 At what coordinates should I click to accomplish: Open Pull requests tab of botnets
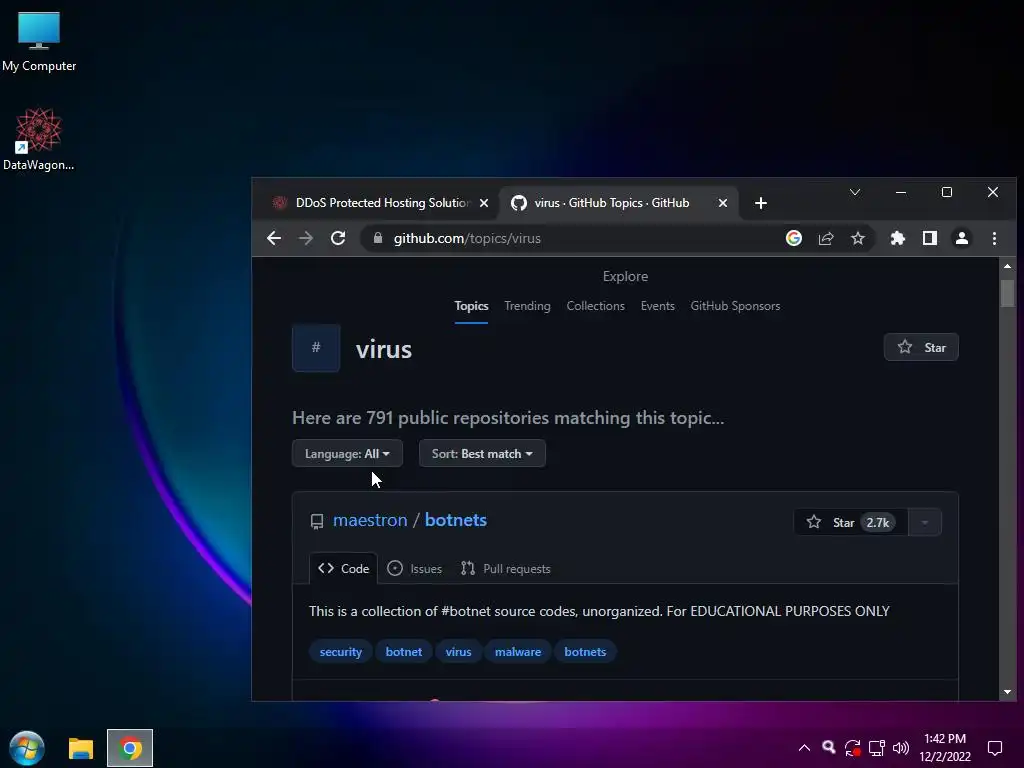(x=505, y=568)
